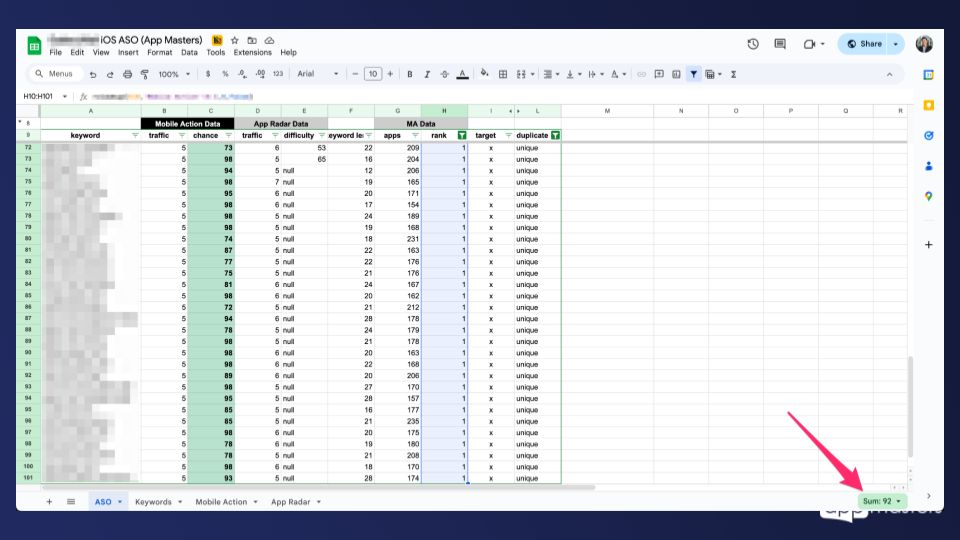Open the fill color picker
The width and height of the screenshot is (960, 540).
(x=484, y=73)
